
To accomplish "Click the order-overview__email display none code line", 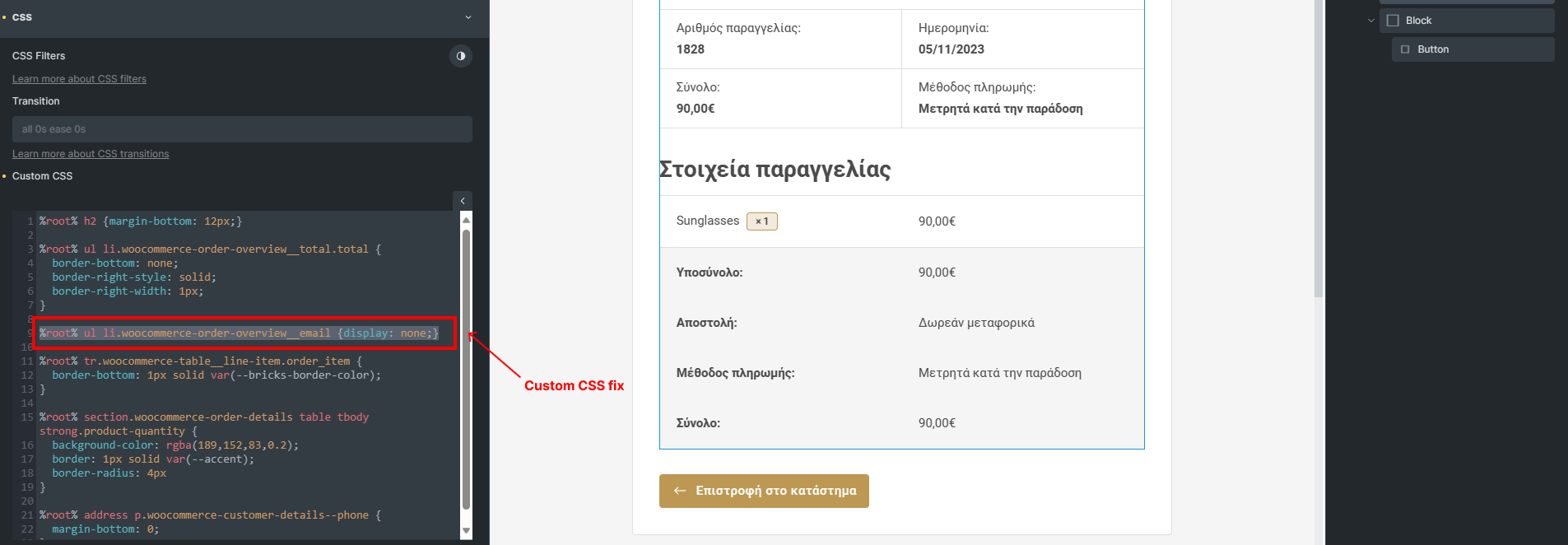I will 239,333.
